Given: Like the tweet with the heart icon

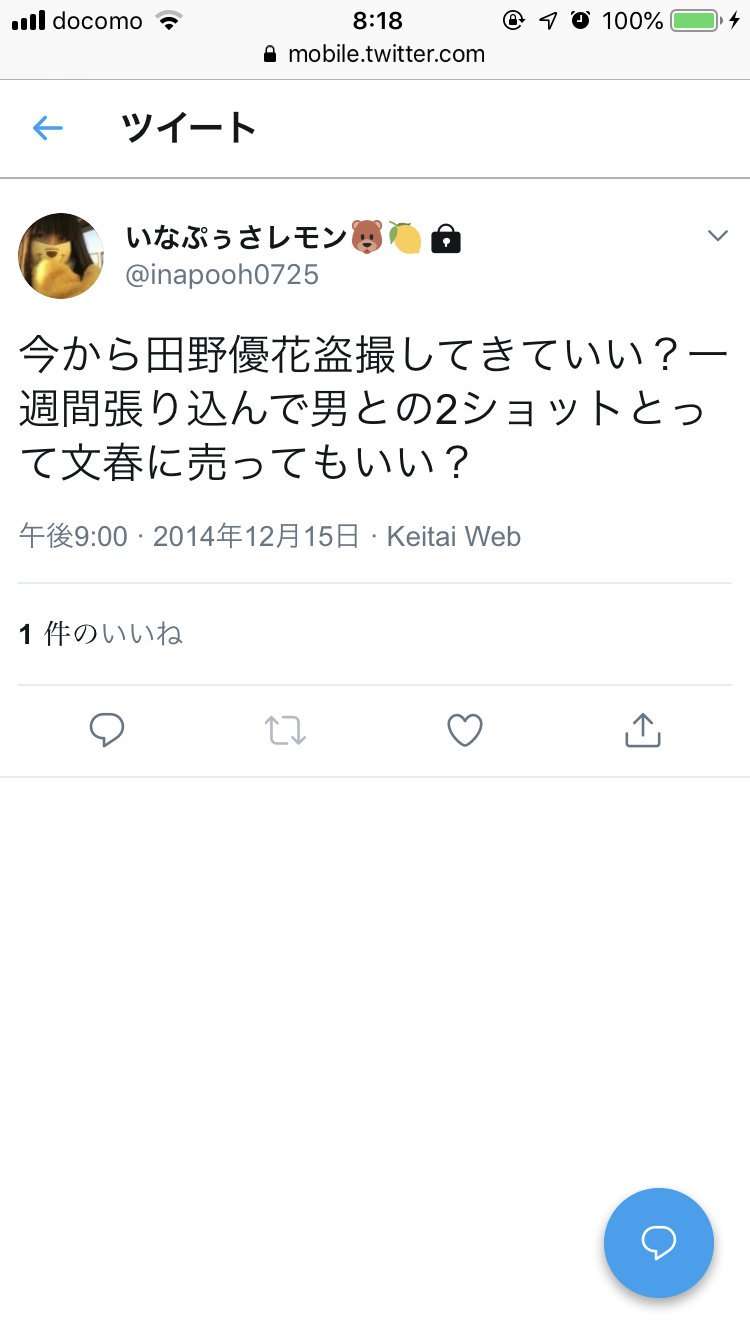Looking at the screenshot, I should pos(464,731).
